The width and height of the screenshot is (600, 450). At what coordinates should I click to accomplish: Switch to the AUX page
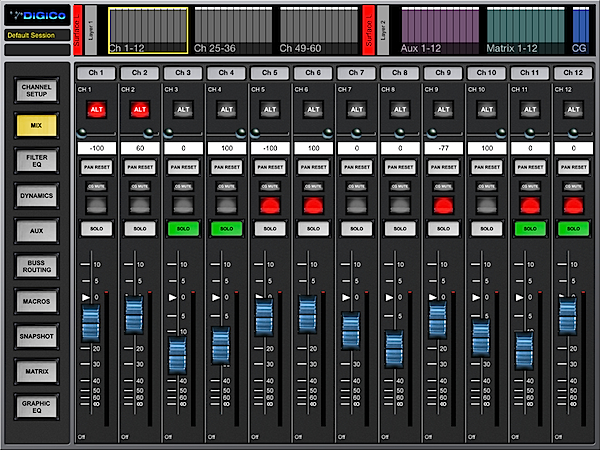pos(37,231)
